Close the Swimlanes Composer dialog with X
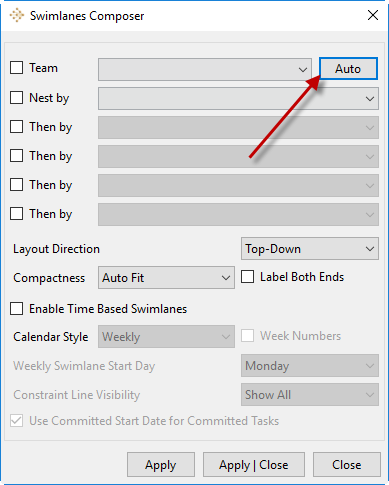The width and height of the screenshot is (389, 485). pyautogui.click(x=373, y=15)
